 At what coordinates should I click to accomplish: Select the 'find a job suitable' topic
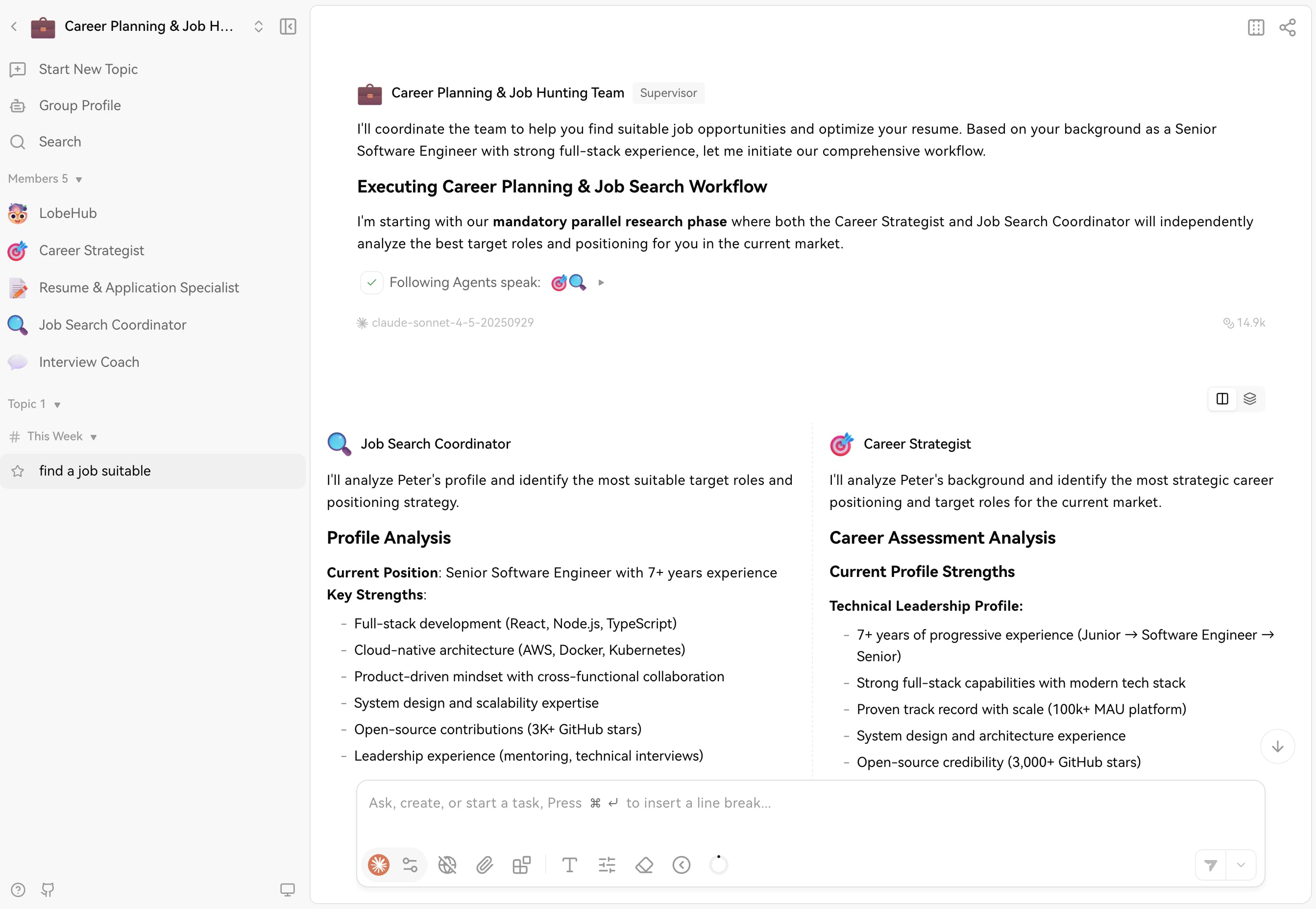pos(95,471)
